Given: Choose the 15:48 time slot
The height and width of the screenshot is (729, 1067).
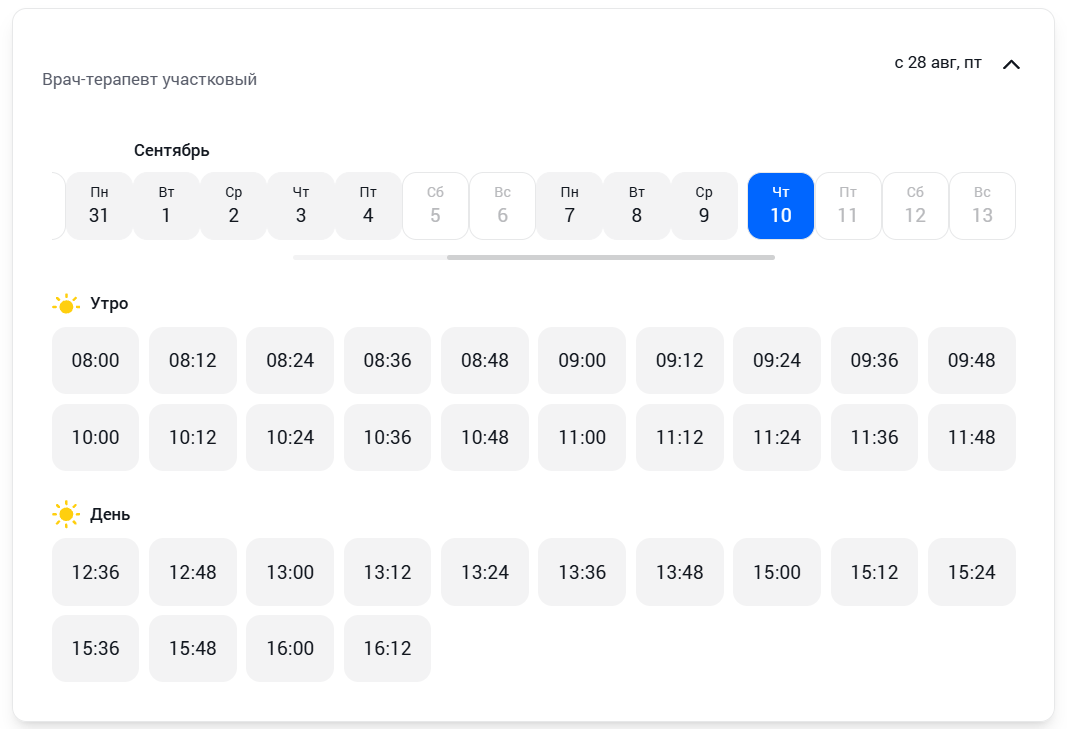Looking at the screenshot, I should pos(193,648).
